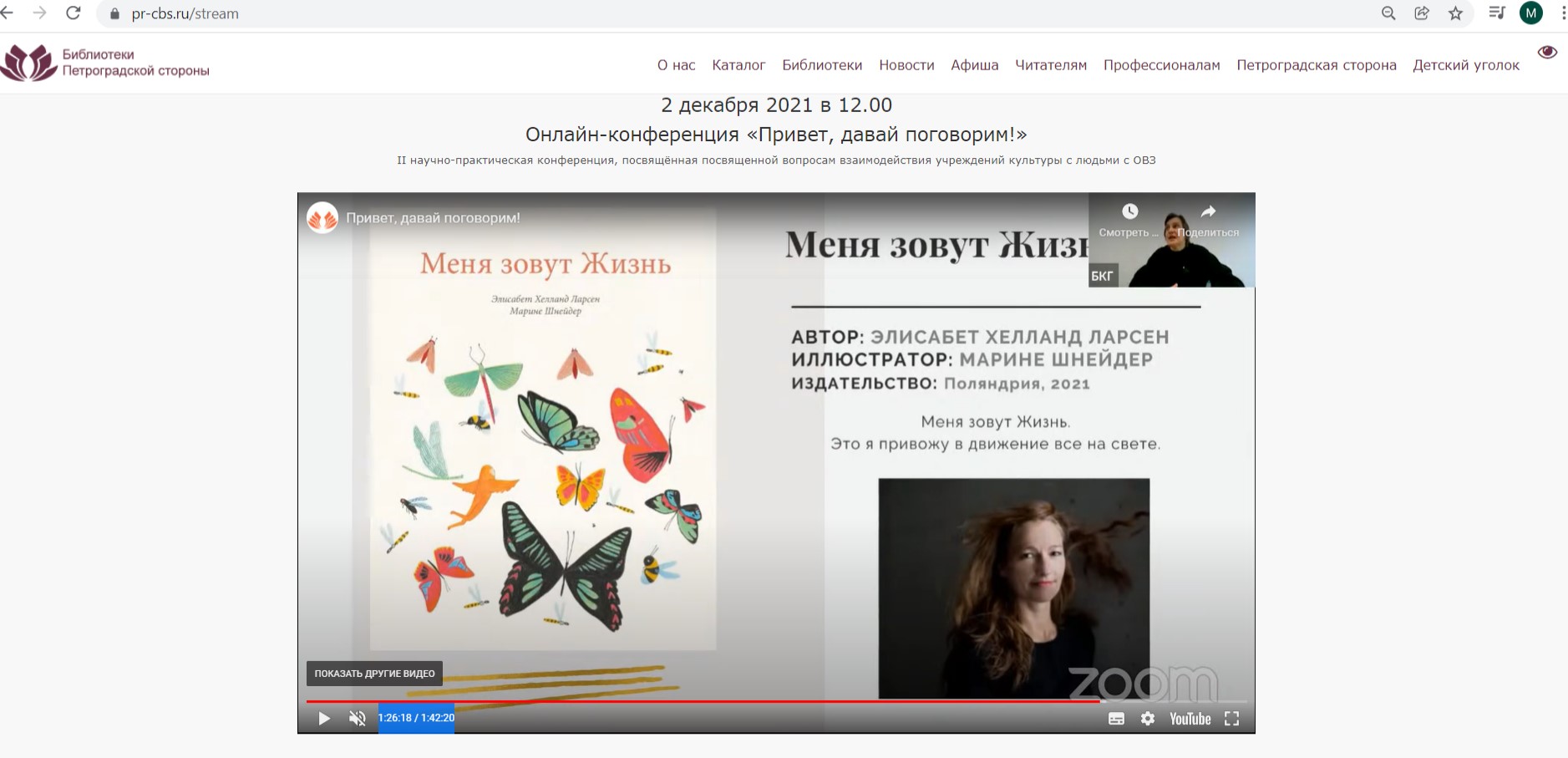This screenshot has height=758, width=1568.
Task: Reload the page
Action: pos(74,13)
